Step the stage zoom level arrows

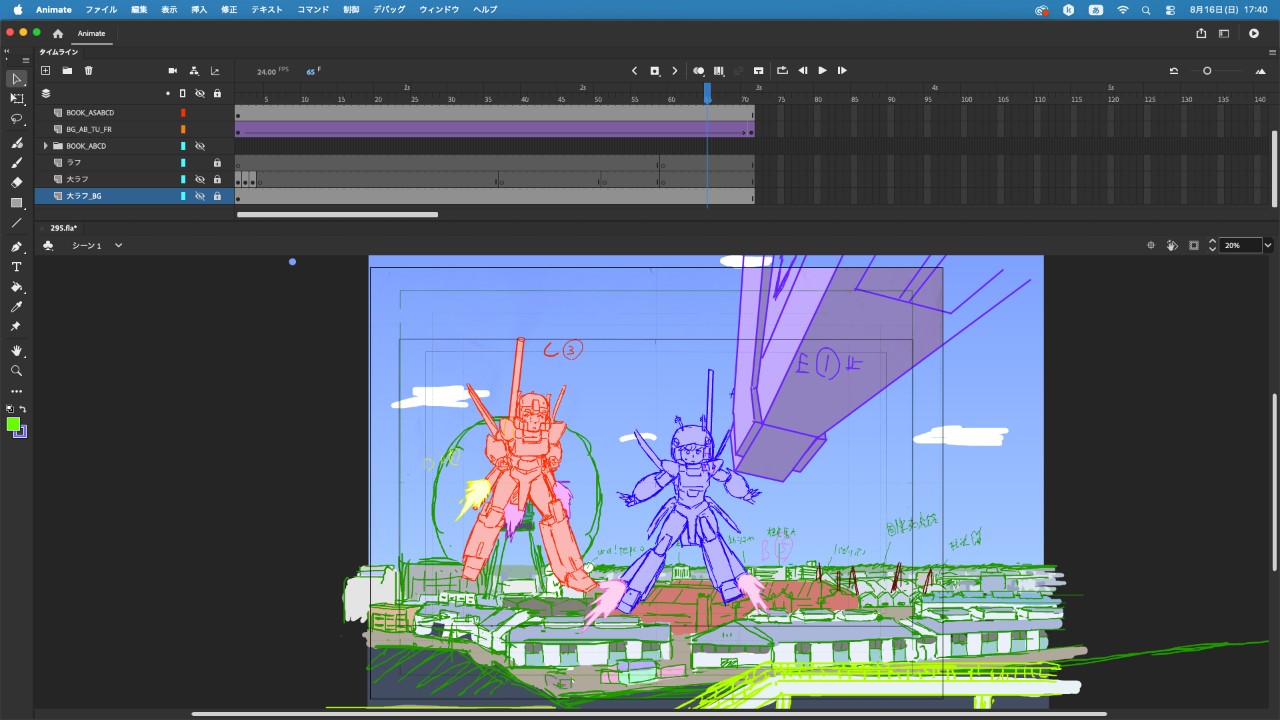point(1213,245)
